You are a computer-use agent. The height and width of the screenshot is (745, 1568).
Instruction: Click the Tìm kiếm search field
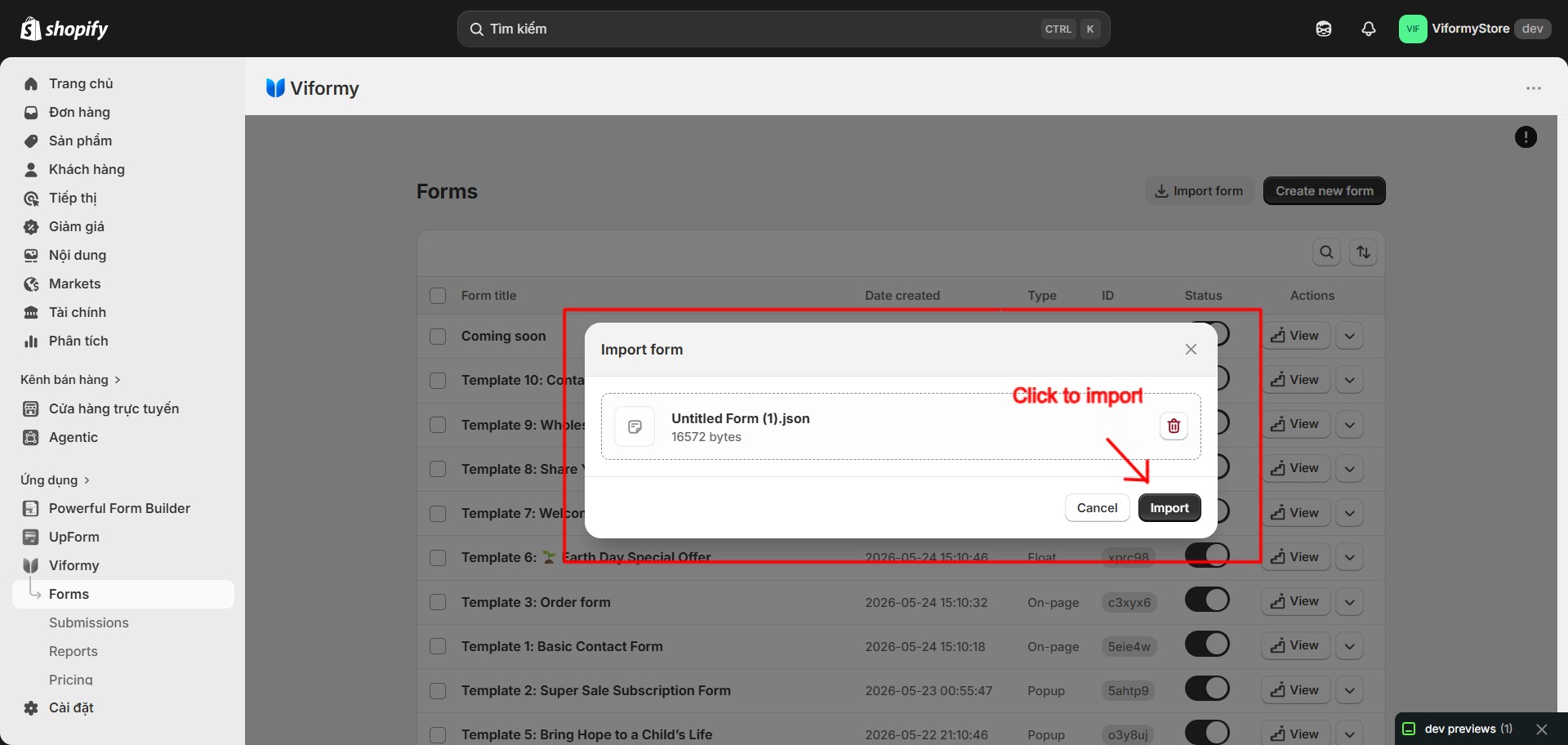tap(783, 29)
